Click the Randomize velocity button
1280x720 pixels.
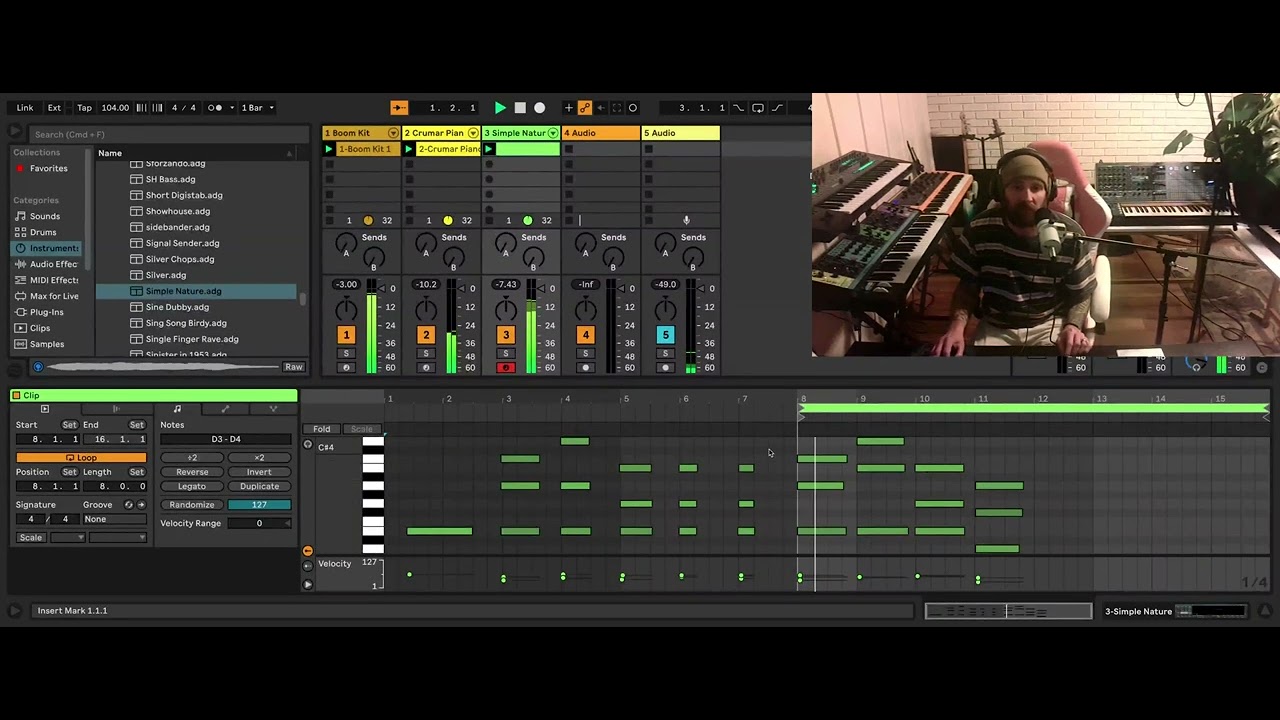click(x=192, y=505)
